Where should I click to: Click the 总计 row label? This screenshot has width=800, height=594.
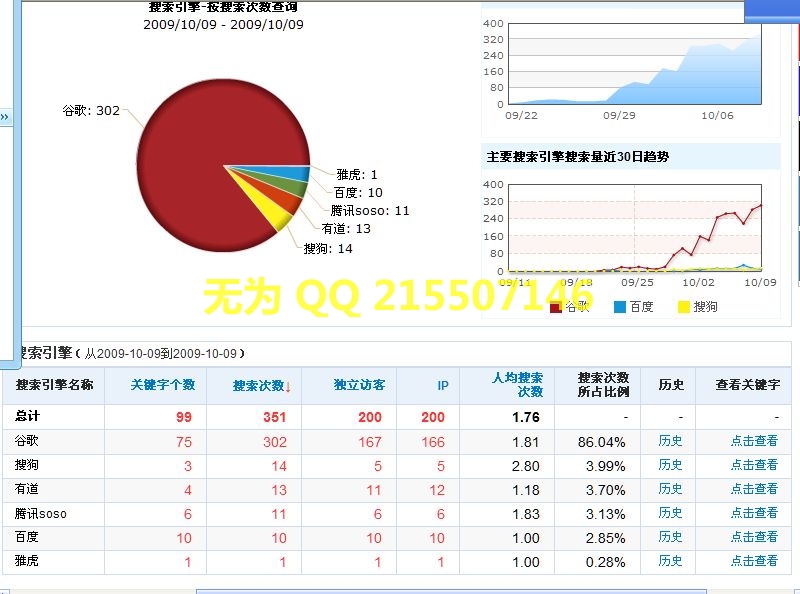click(27, 416)
